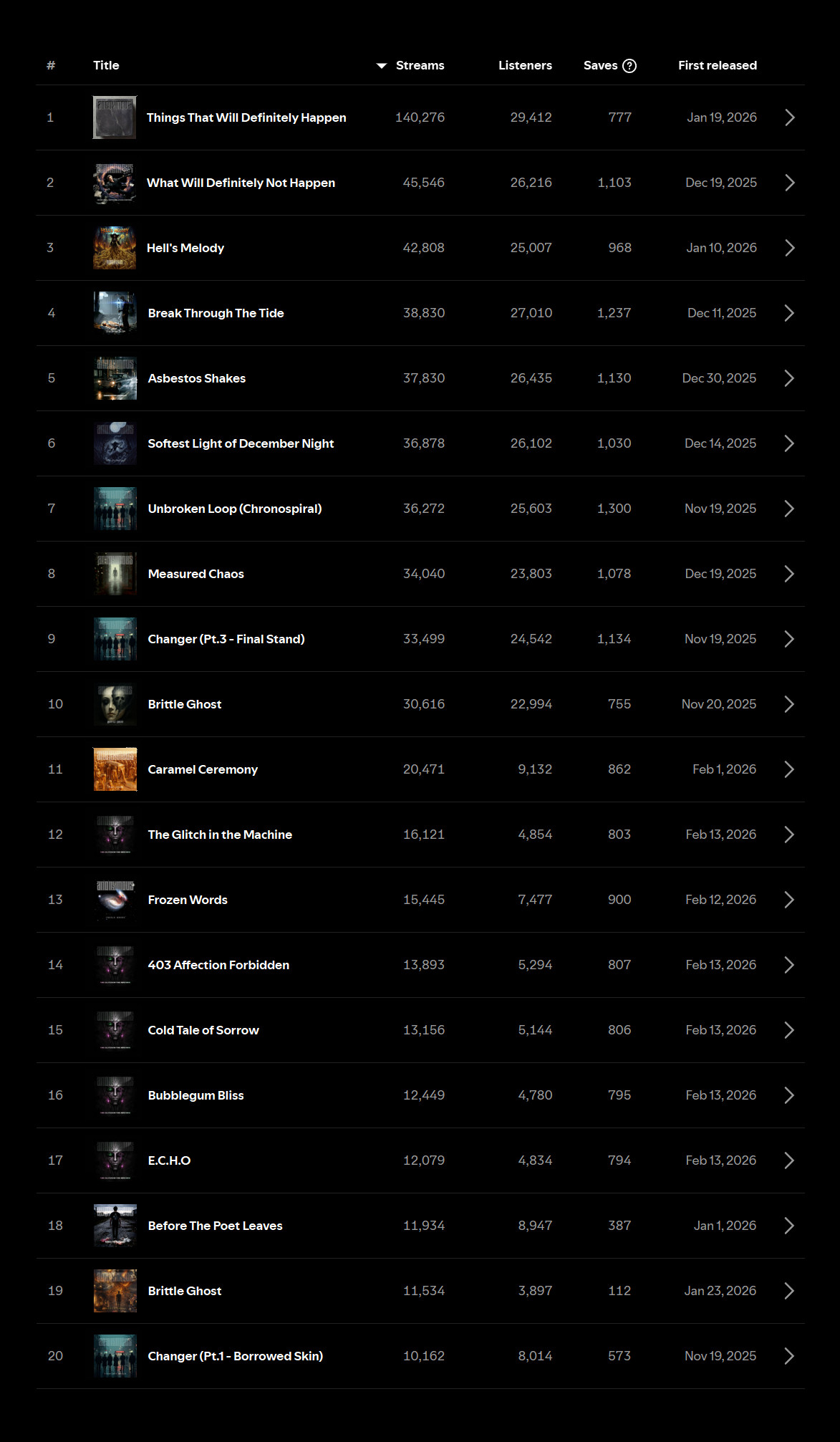Open the song What Will Definitely Not Happen
This screenshot has width=840, height=1442.
click(241, 183)
